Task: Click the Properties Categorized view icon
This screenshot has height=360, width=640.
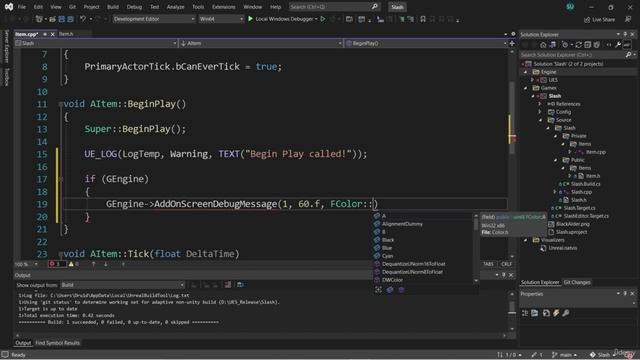Action: 525,313
